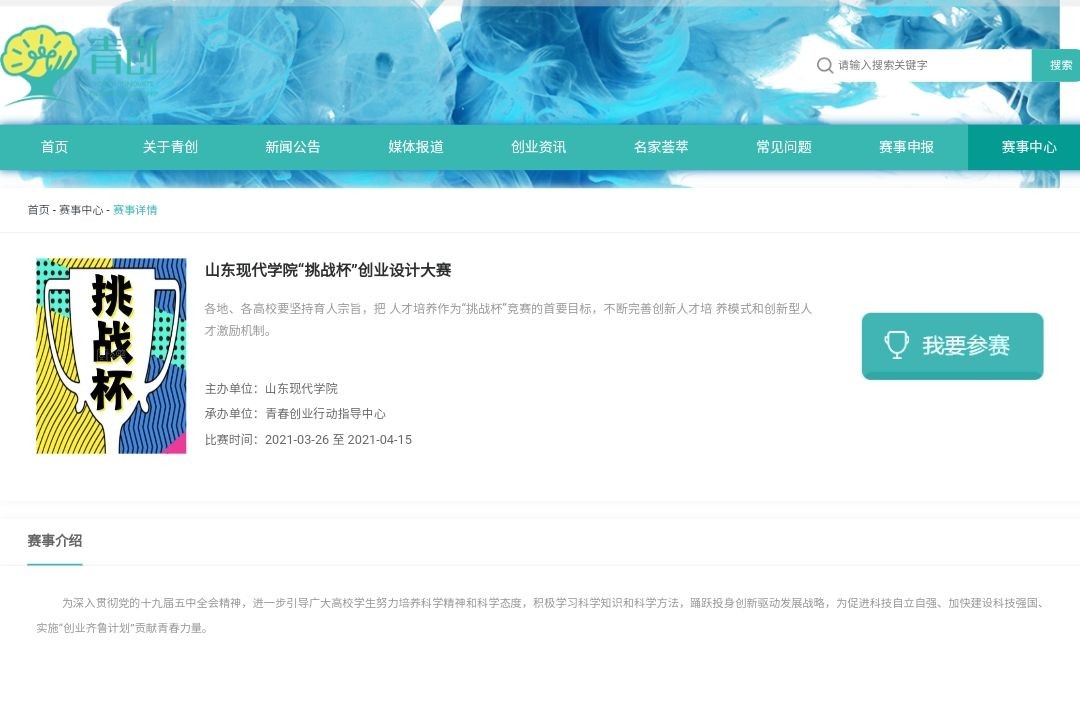Click the trophy icon on 我要参赛
Image resolution: width=1080 pixels, height=719 pixels.
tap(896, 345)
